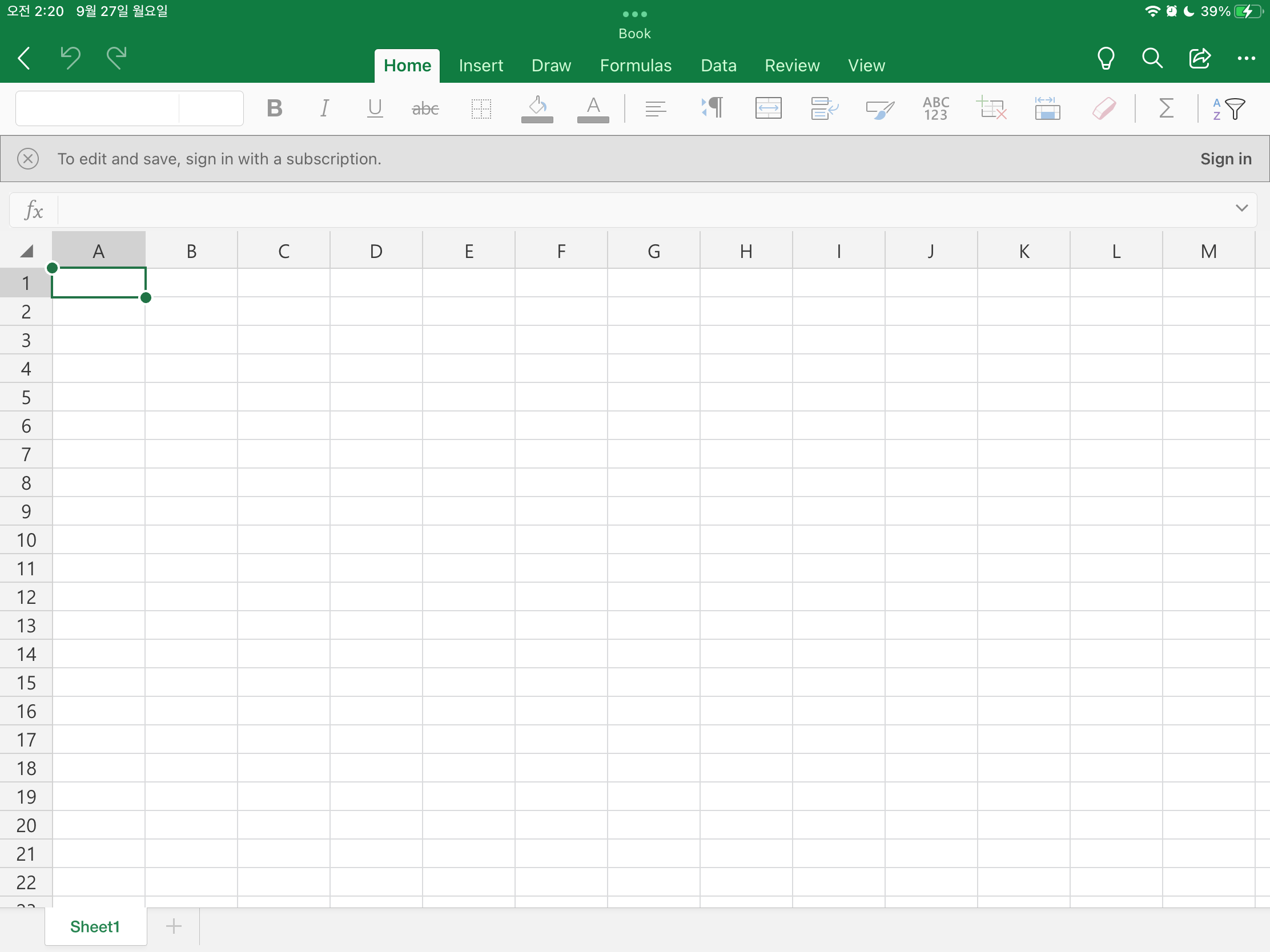
Task: Select fill color bucket swatch
Action: (x=537, y=108)
